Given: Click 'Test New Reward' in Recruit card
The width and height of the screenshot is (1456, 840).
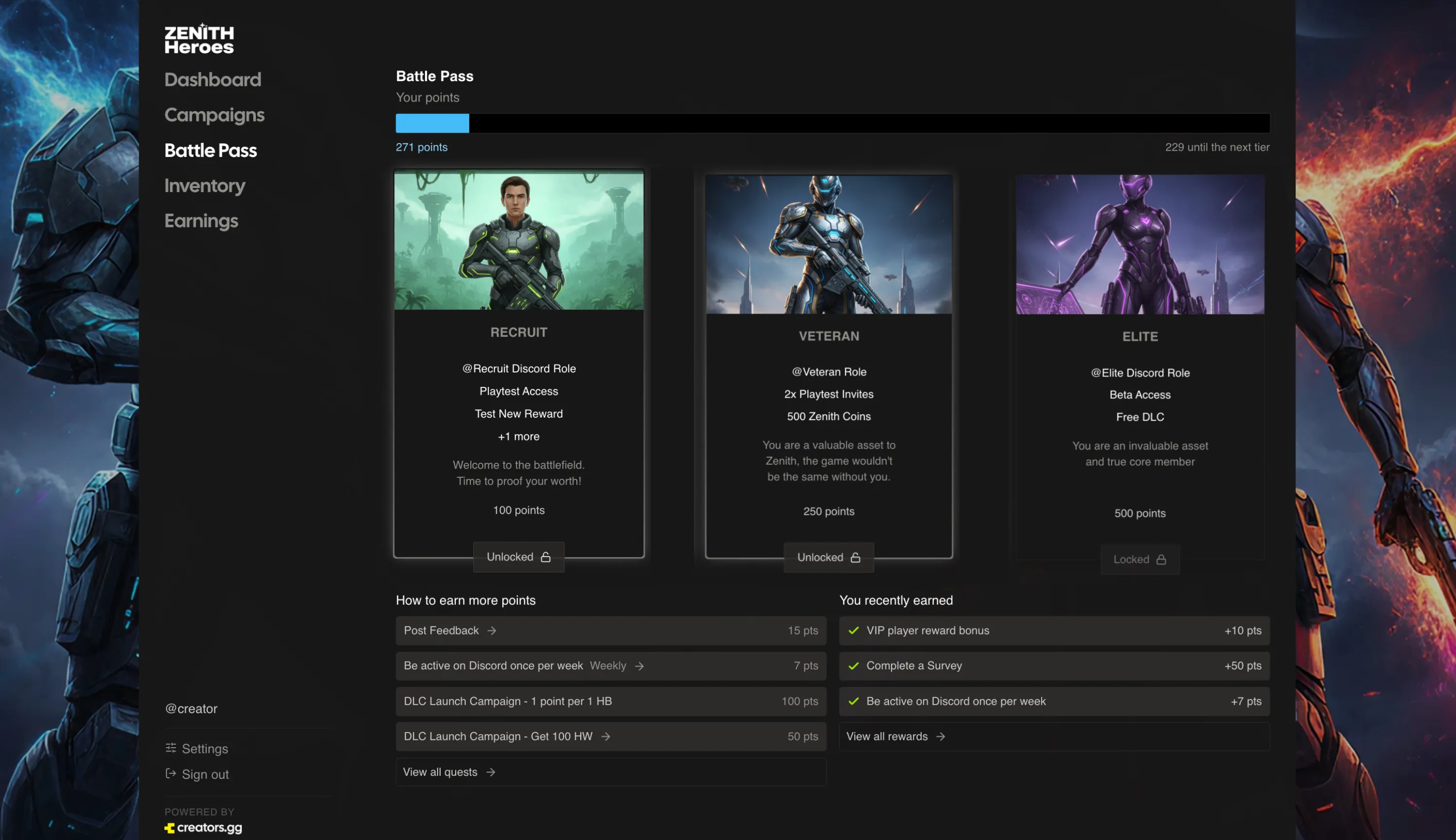Looking at the screenshot, I should [519, 414].
